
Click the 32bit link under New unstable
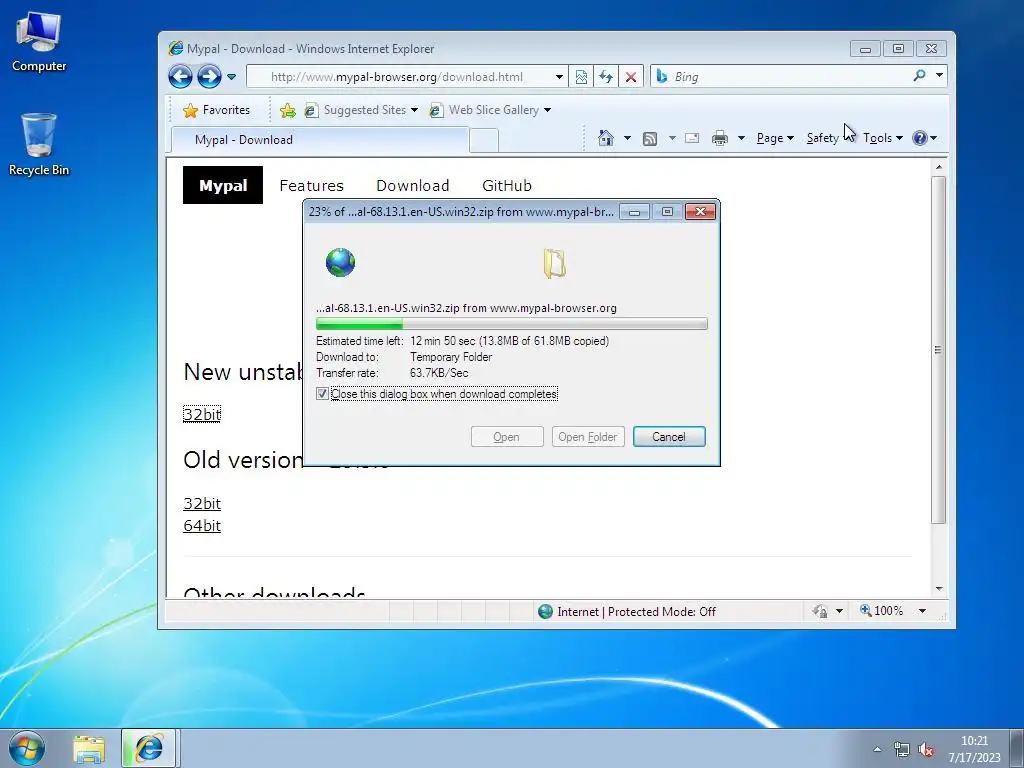(x=202, y=414)
